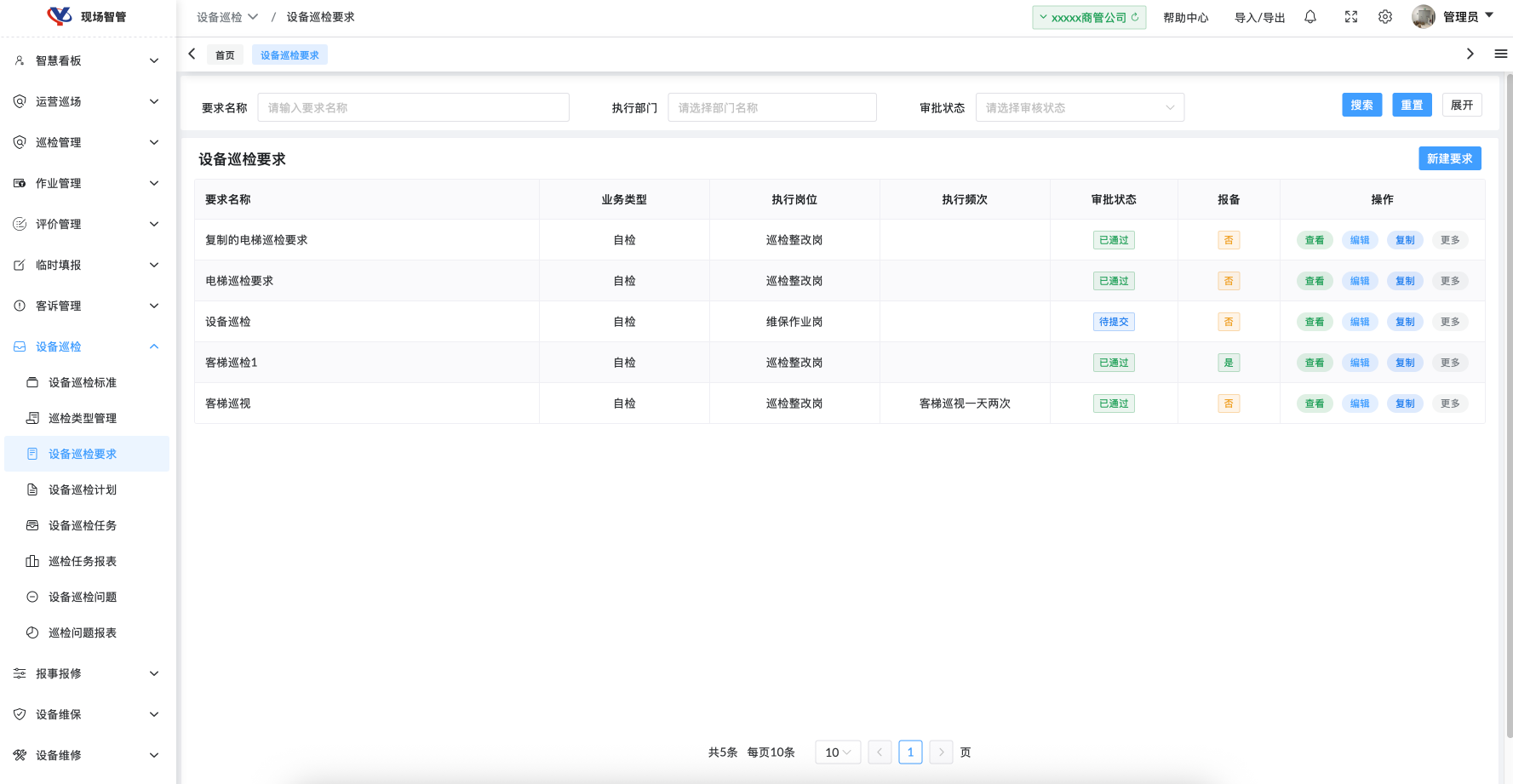1513x784 pixels.
Task: Open 设备巡检计划 in the sidebar
Action: click(x=83, y=489)
